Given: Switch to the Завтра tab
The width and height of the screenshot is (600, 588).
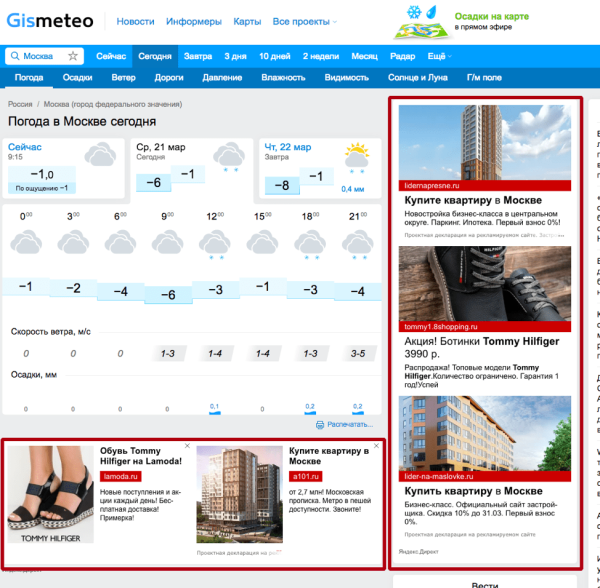Looking at the screenshot, I should coord(198,56).
